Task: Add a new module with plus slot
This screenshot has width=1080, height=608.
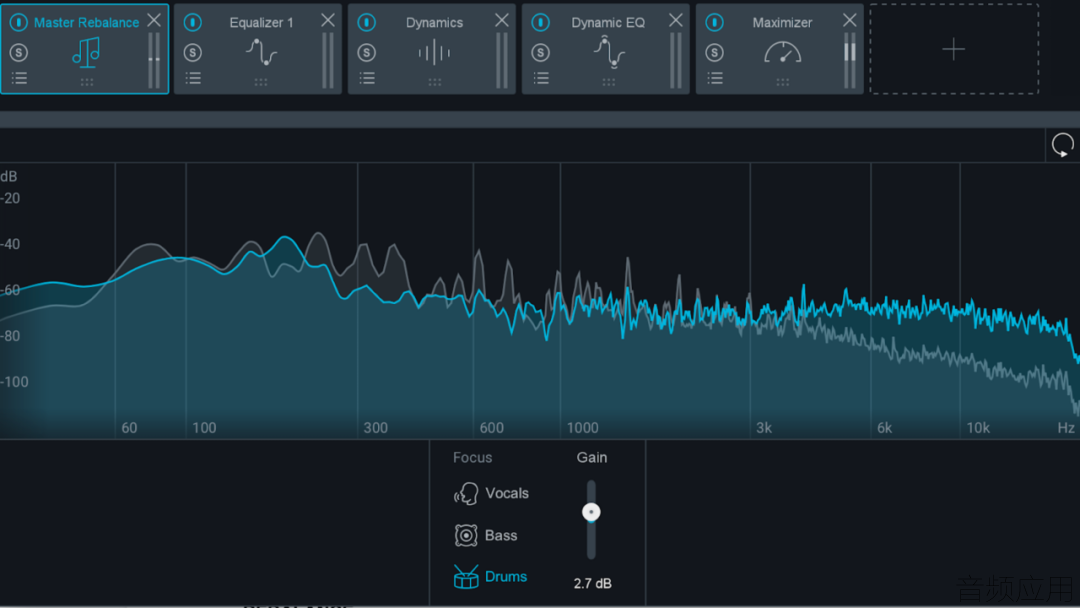Action: (954, 49)
